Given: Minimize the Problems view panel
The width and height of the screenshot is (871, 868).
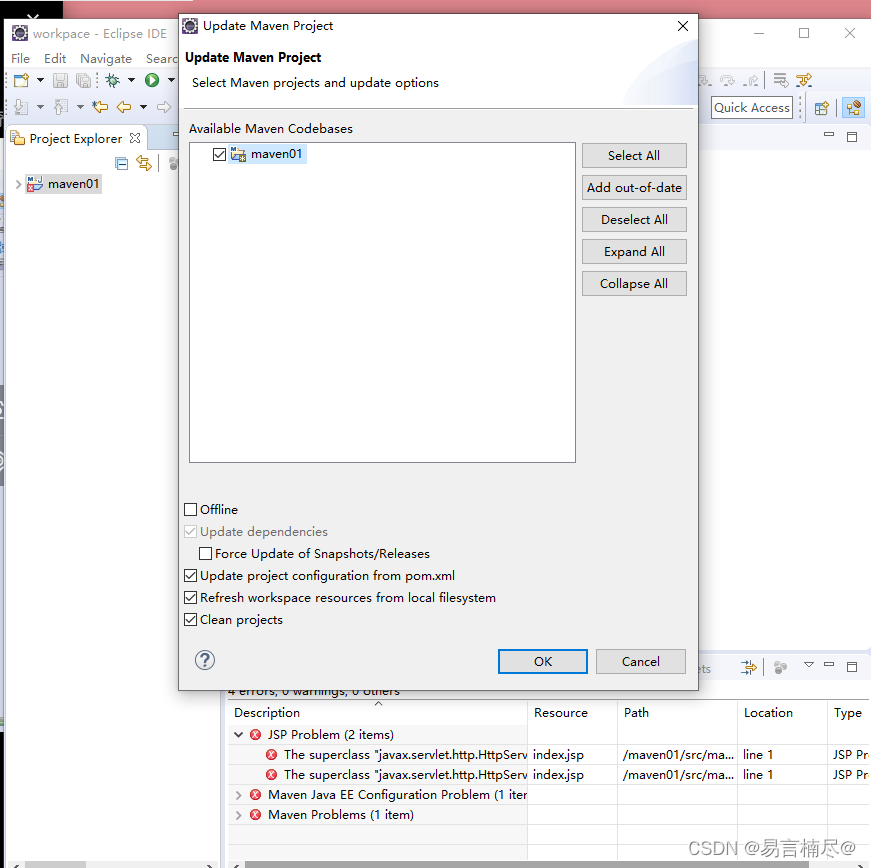Looking at the screenshot, I should pos(829,664).
